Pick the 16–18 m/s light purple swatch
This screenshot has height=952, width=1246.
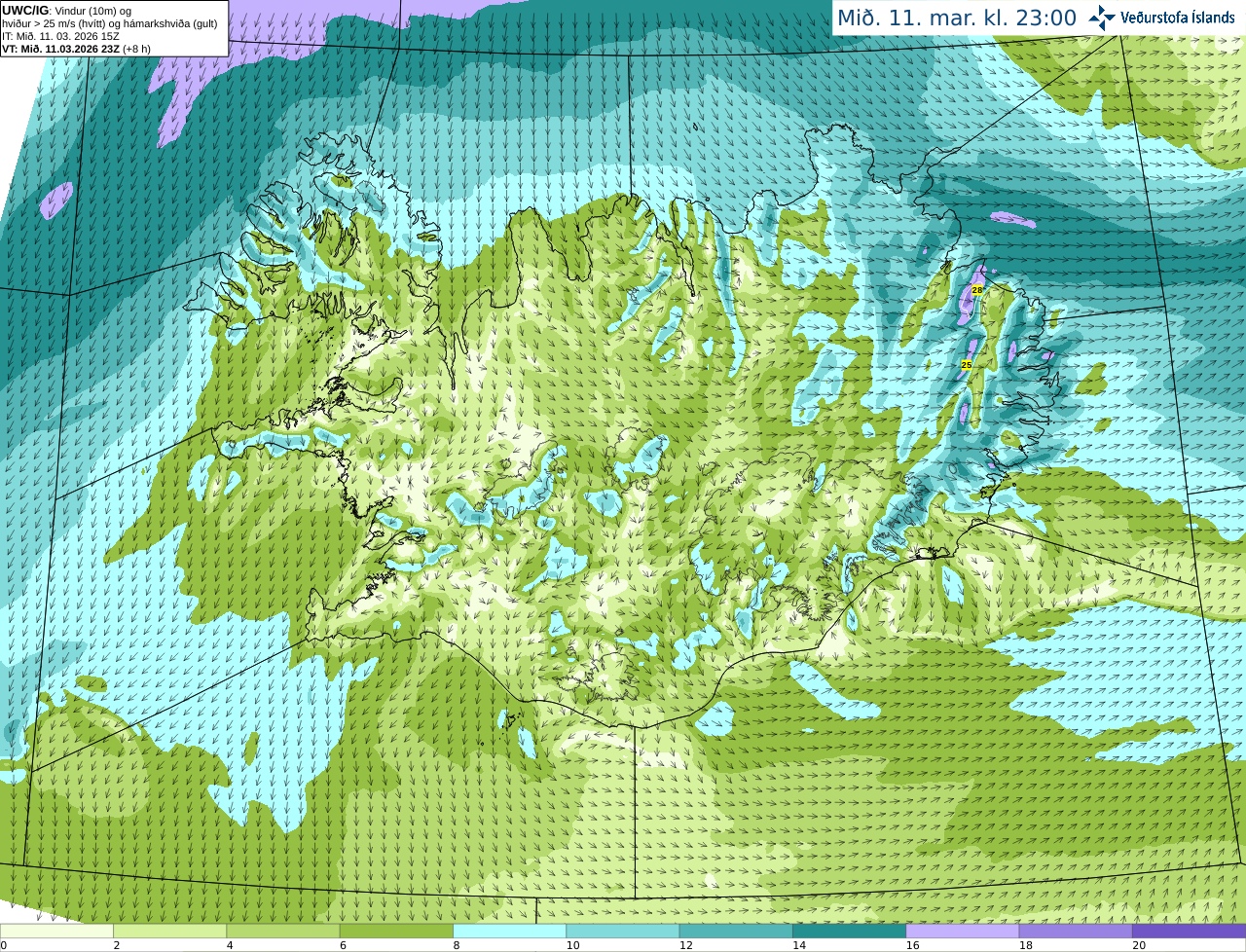pos(963,932)
